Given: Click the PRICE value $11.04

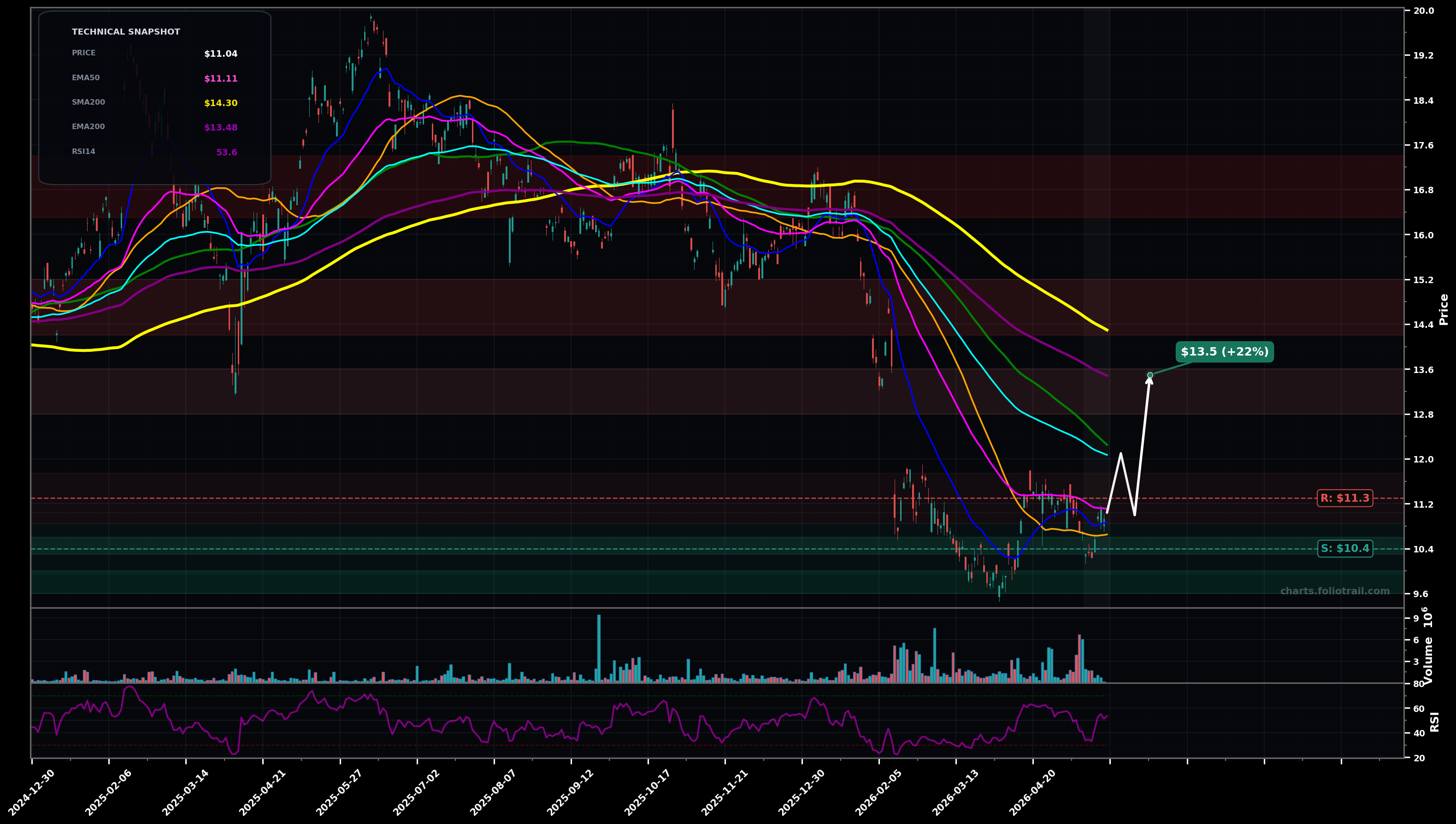Looking at the screenshot, I should pyautogui.click(x=221, y=54).
